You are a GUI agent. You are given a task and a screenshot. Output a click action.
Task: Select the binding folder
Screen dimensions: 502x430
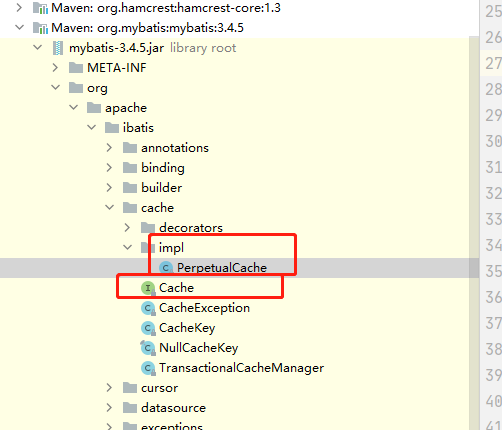[163, 168]
